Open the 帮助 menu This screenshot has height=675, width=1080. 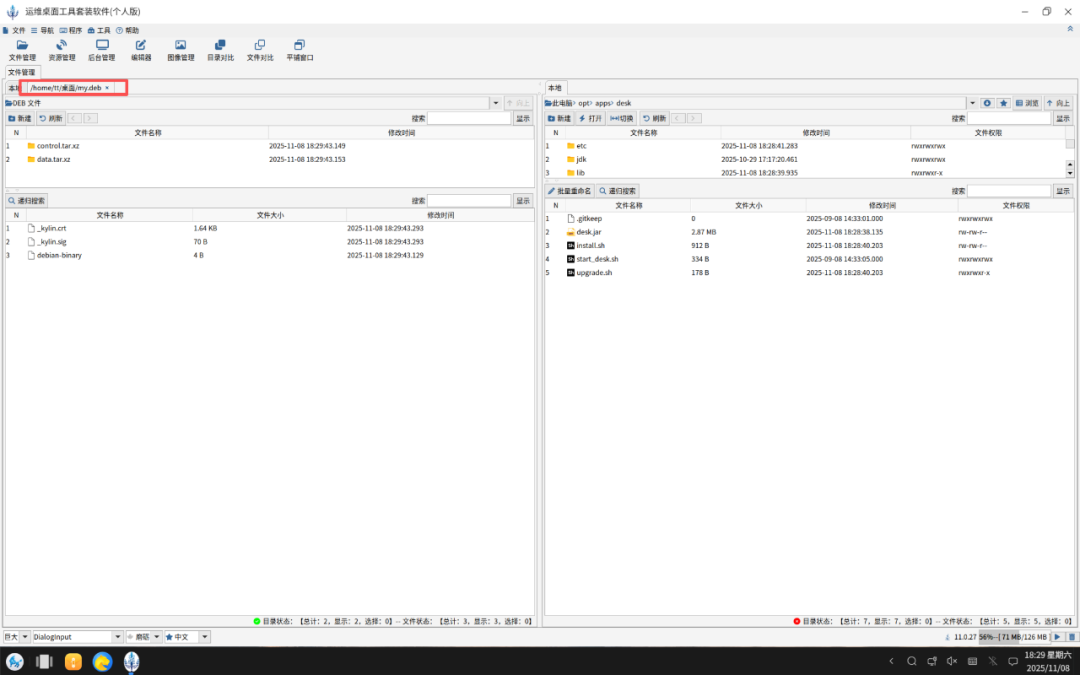(127, 30)
